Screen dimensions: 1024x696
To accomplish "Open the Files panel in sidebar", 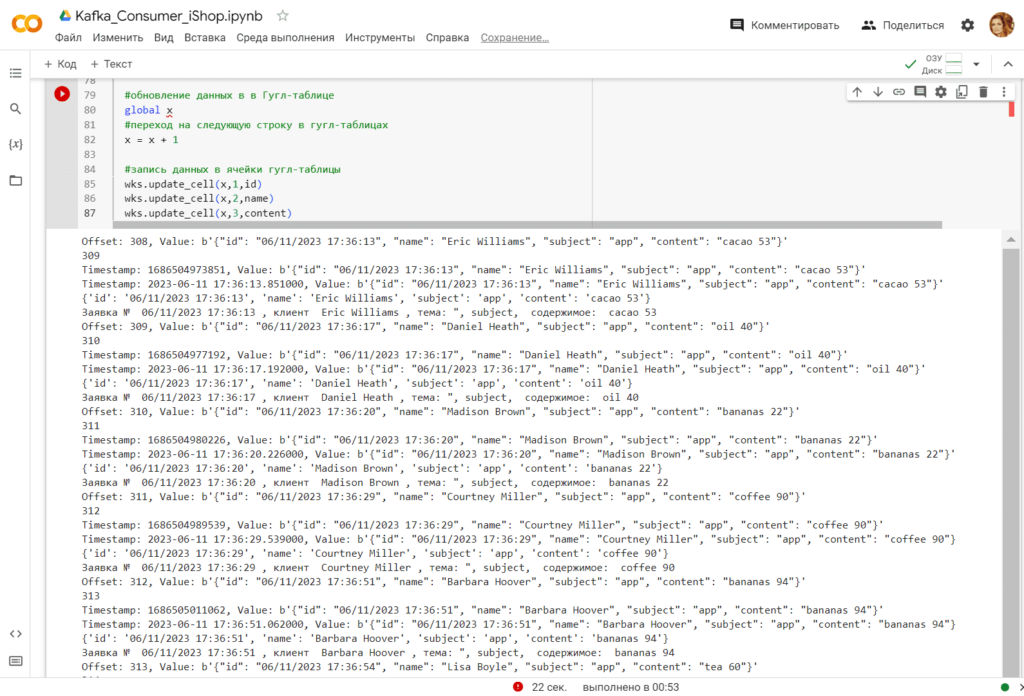I will (x=16, y=181).
